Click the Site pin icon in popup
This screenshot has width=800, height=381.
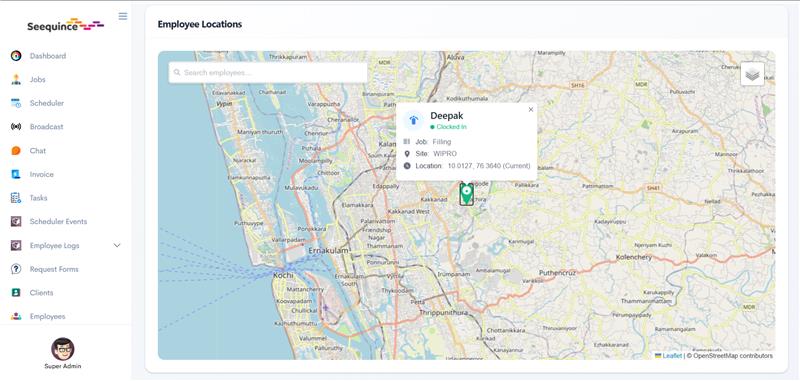point(407,154)
